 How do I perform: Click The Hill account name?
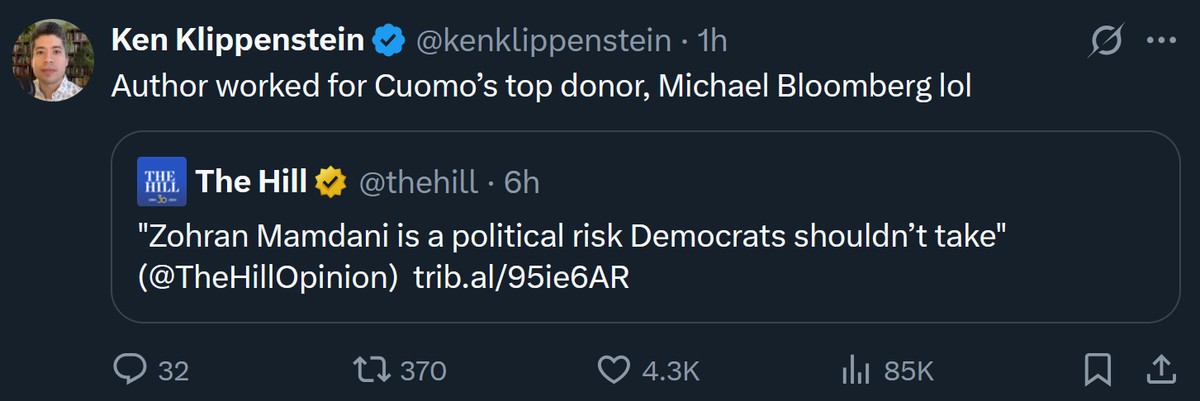click(251, 181)
